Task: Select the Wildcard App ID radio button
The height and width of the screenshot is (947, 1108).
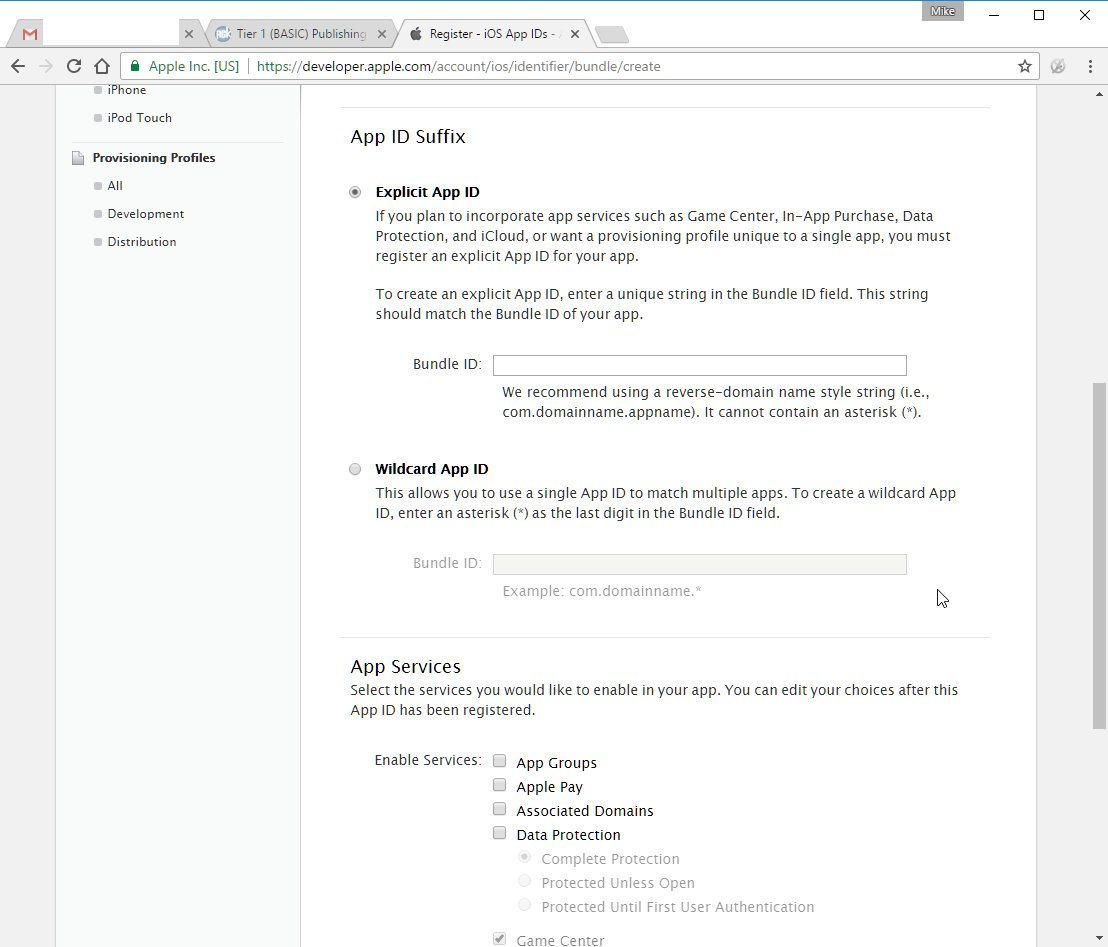Action: coord(355,469)
